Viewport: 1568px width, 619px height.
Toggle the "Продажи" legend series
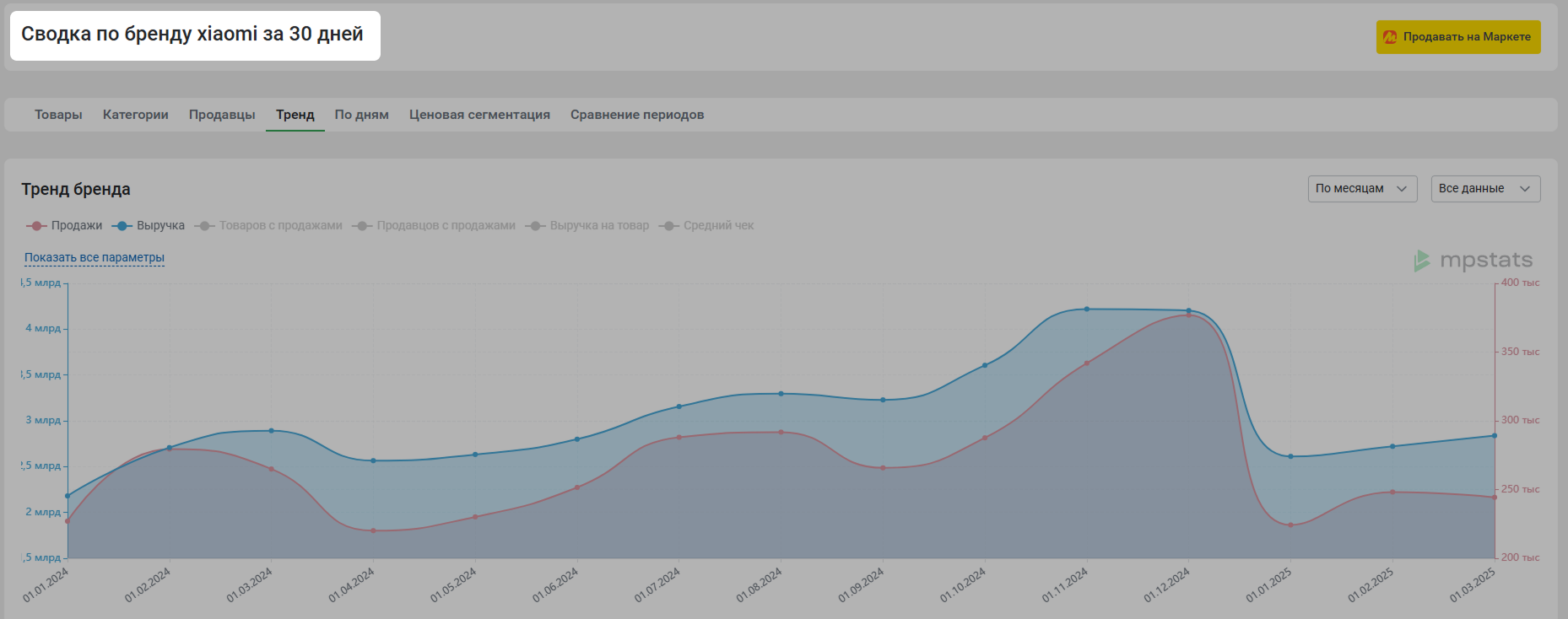pyautogui.click(x=64, y=226)
